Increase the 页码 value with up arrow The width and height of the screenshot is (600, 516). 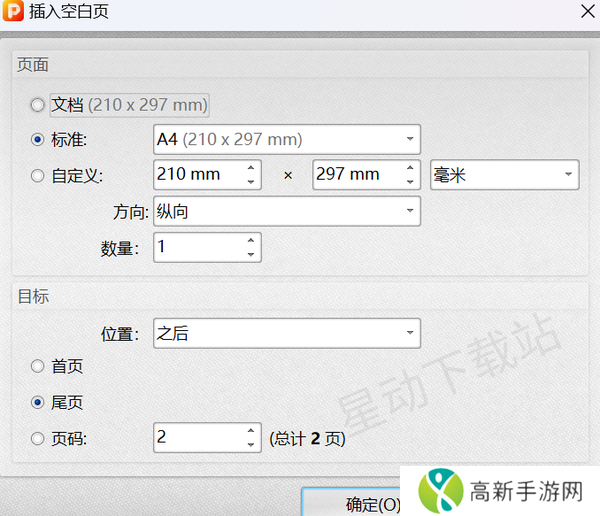[x=251, y=431]
